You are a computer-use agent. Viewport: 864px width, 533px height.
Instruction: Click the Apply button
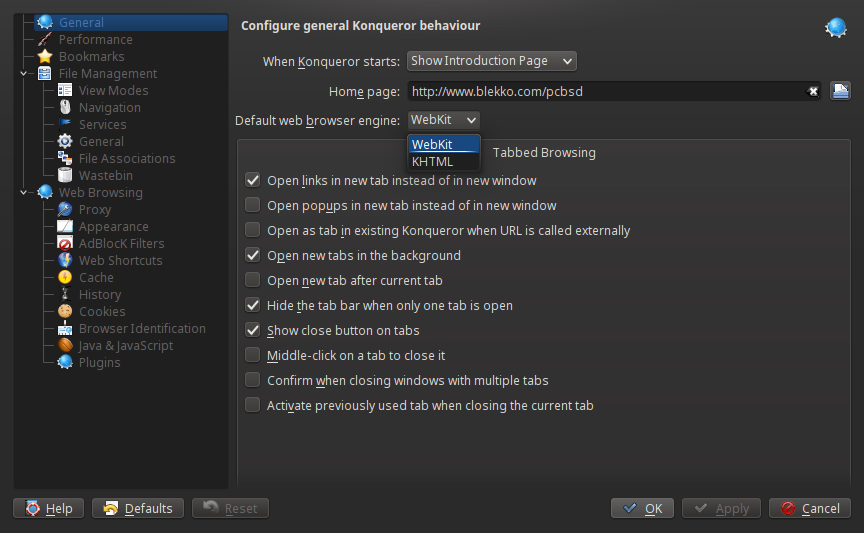coord(721,508)
